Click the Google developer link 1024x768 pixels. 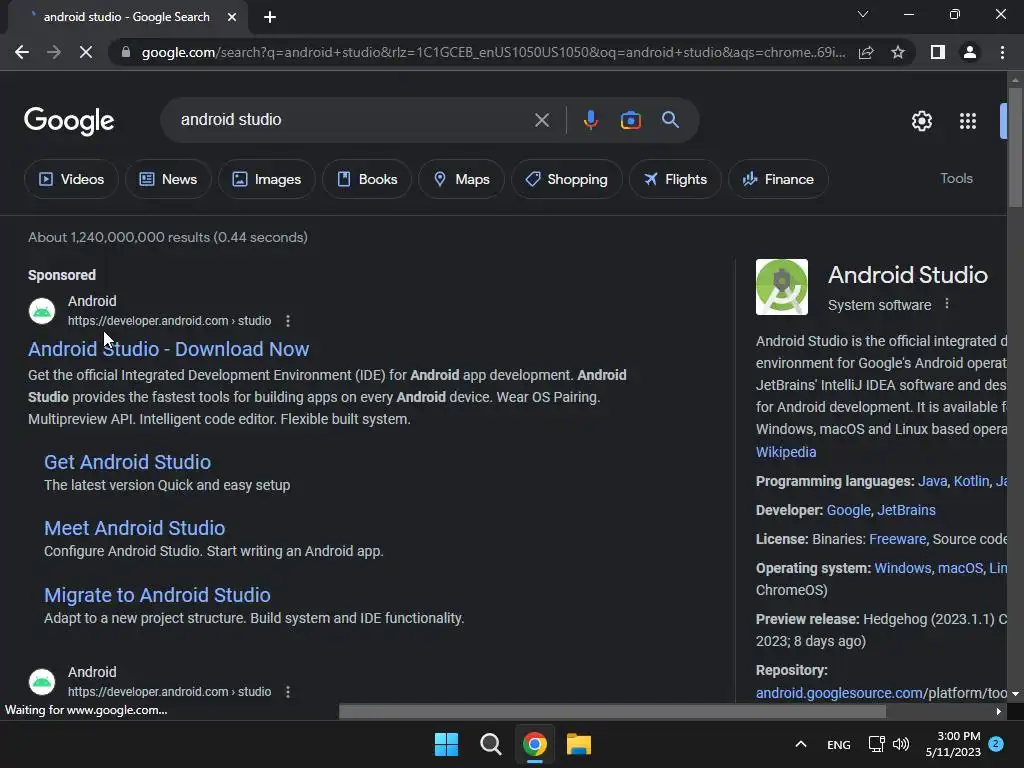pyautogui.click(x=848, y=510)
